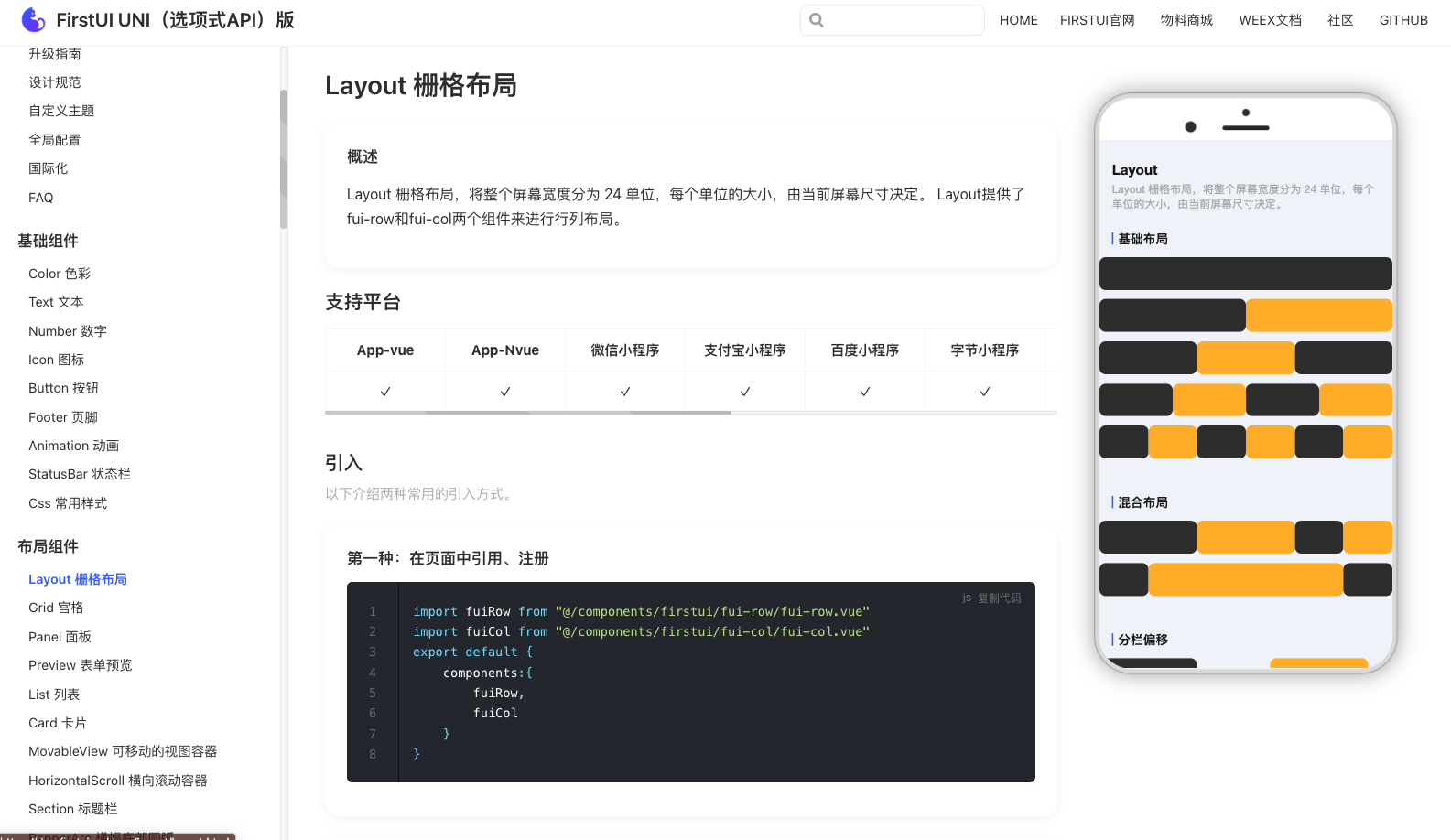
Task: Go to Icon 图标 component page
Action: coord(57,360)
